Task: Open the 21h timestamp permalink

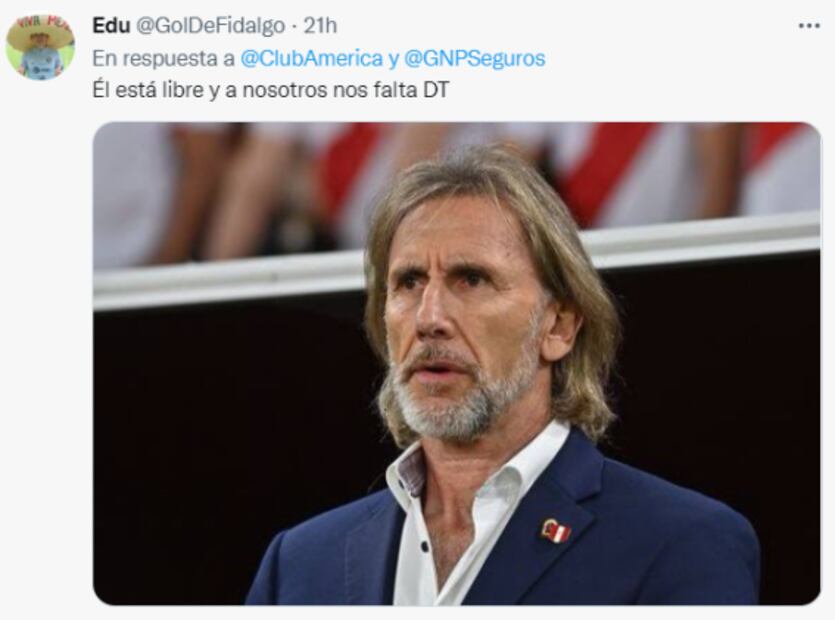Action: [x=322, y=25]
